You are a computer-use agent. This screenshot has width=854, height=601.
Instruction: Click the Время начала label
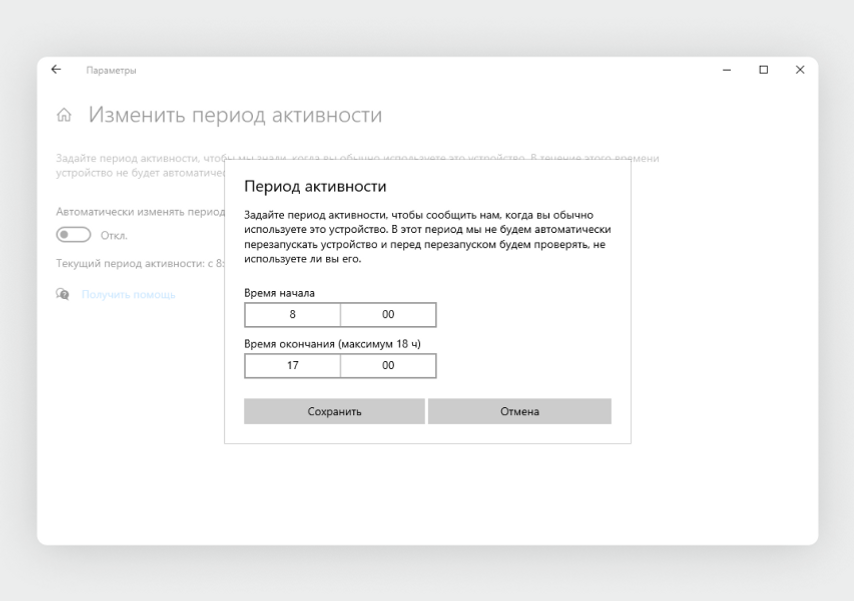coord(279,293)
